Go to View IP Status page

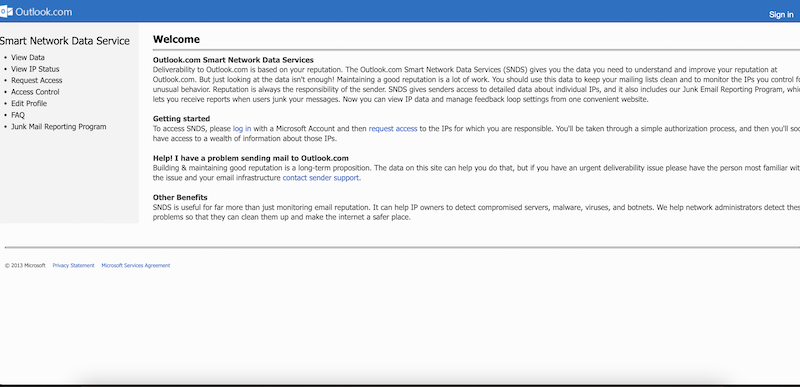coord(35,69)
